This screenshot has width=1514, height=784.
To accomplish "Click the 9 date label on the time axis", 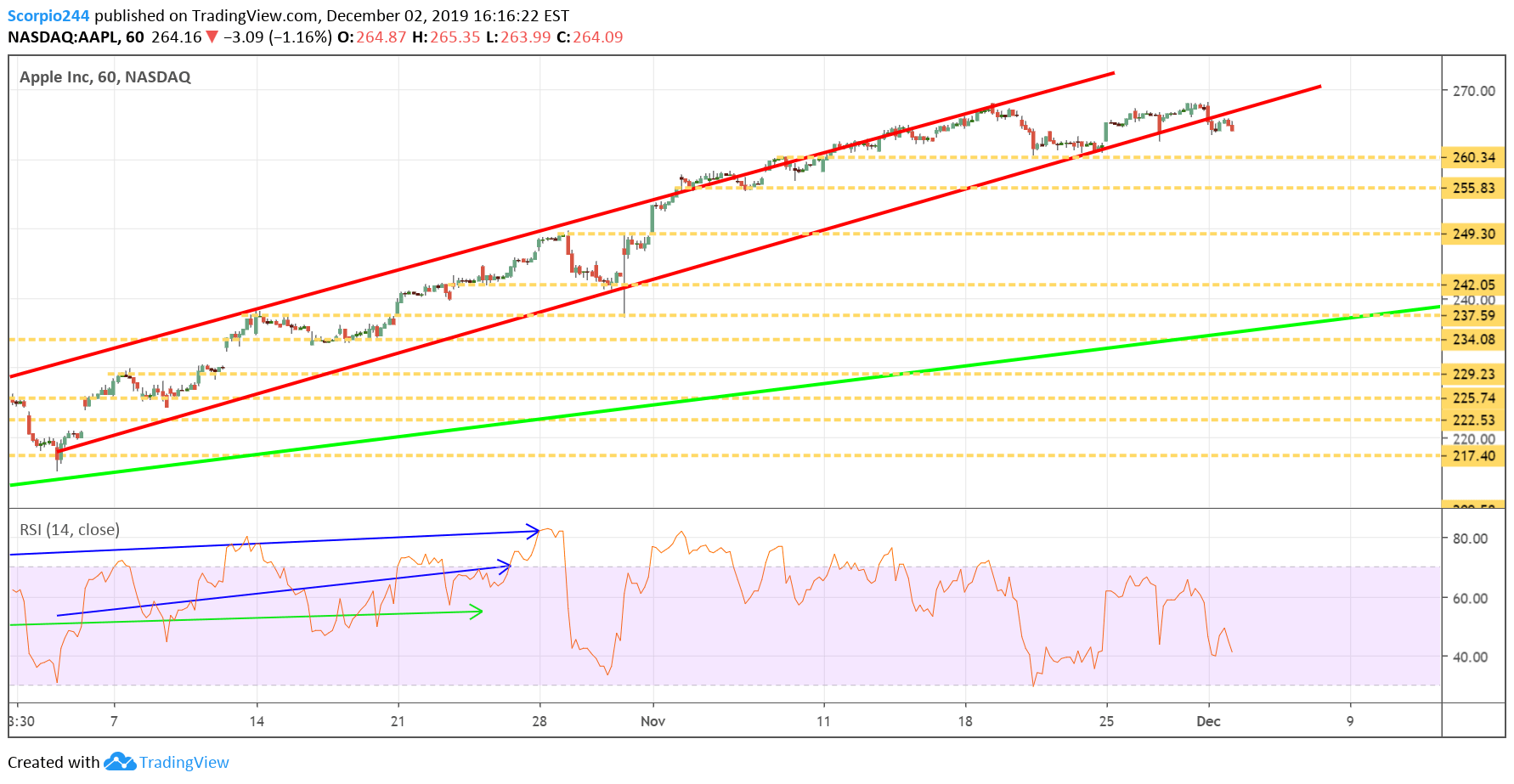I will point(1350,721).
